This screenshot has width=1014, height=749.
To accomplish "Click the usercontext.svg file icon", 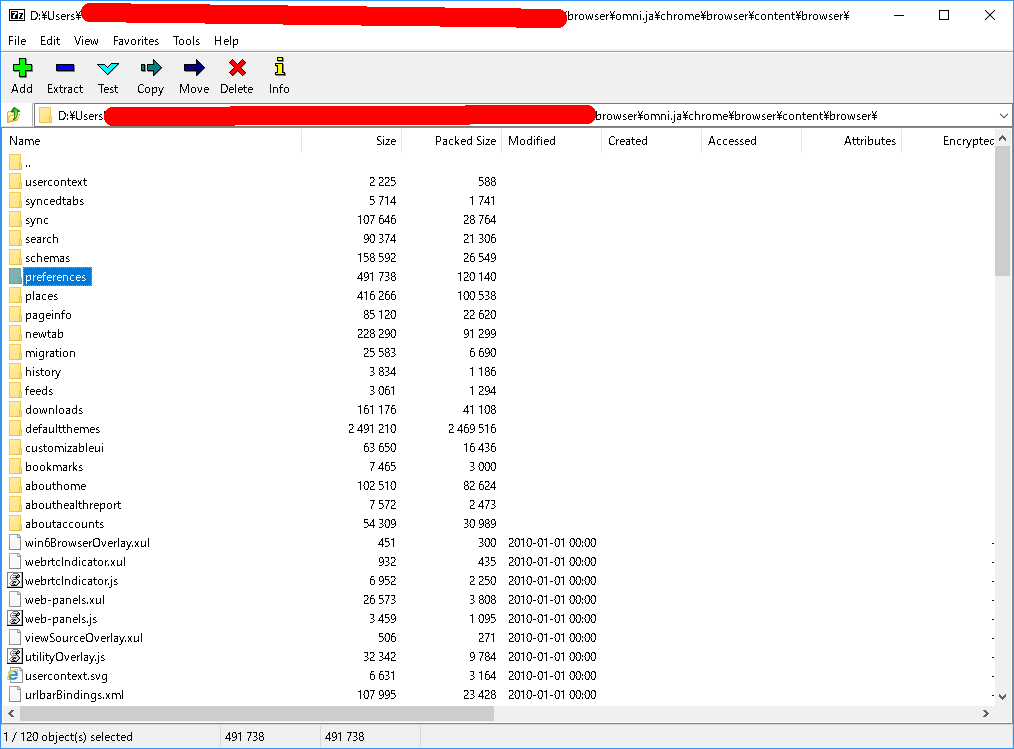I will coord(14,675).
